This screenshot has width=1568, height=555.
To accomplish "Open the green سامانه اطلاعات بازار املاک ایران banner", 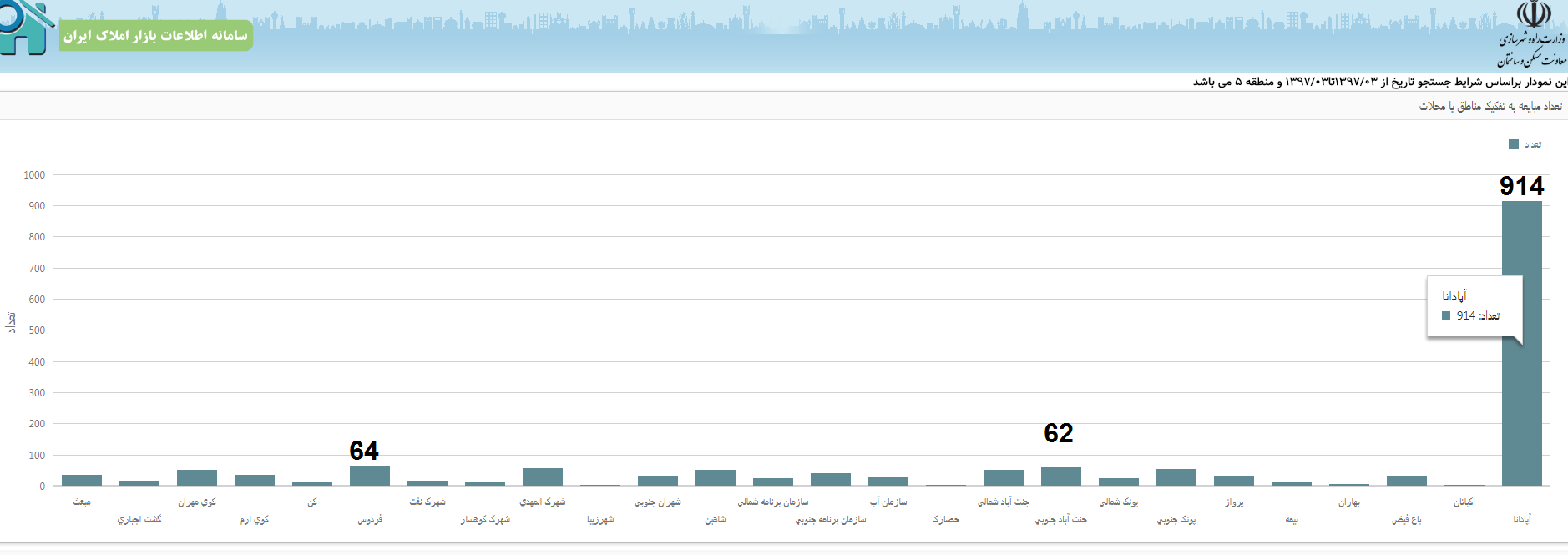I will [x=156, y=35].
